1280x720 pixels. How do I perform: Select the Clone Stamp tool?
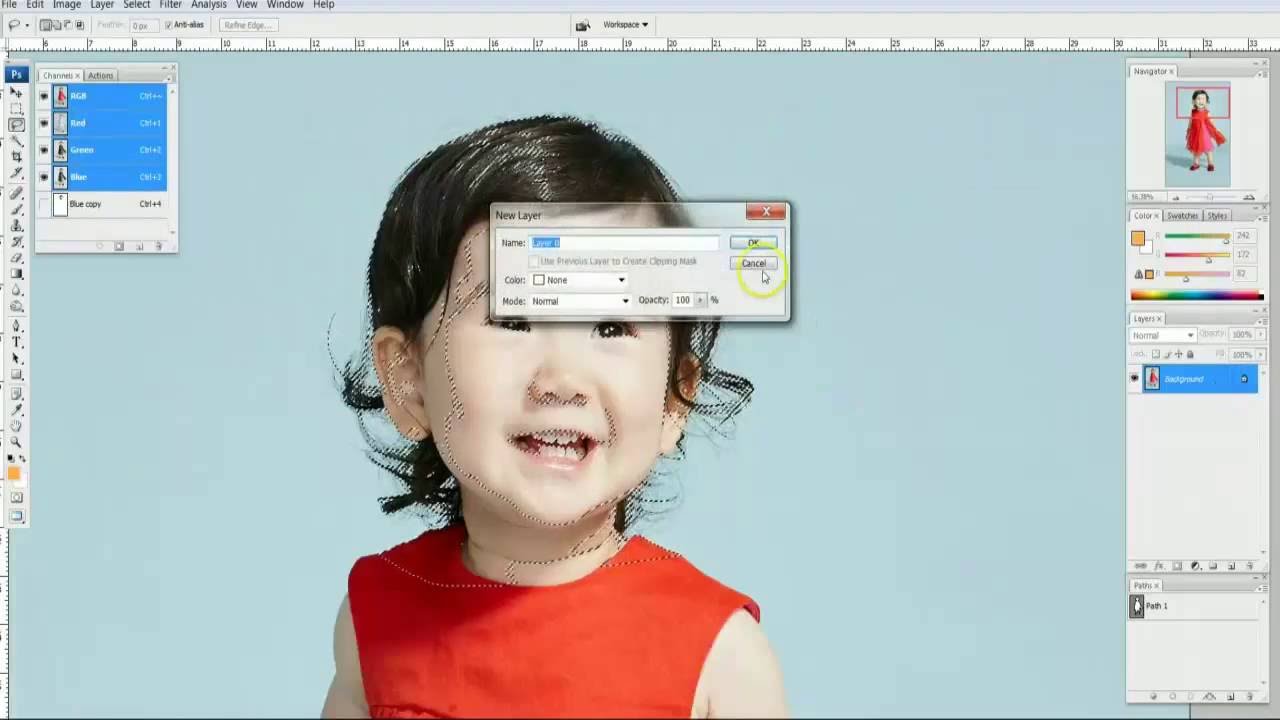pos(17,225)
